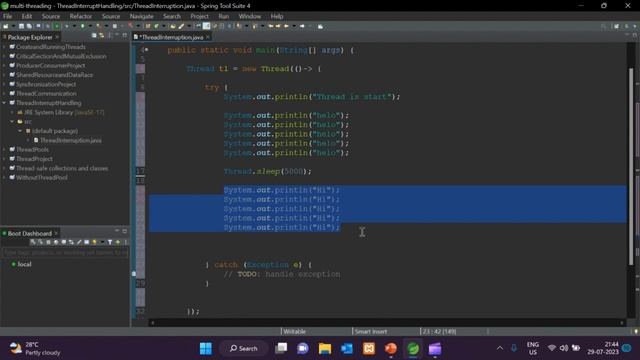Click the stop icon in Boot Dashboard toolbar
The height and width of the screenshot is (360, 640).
[48, 242]
